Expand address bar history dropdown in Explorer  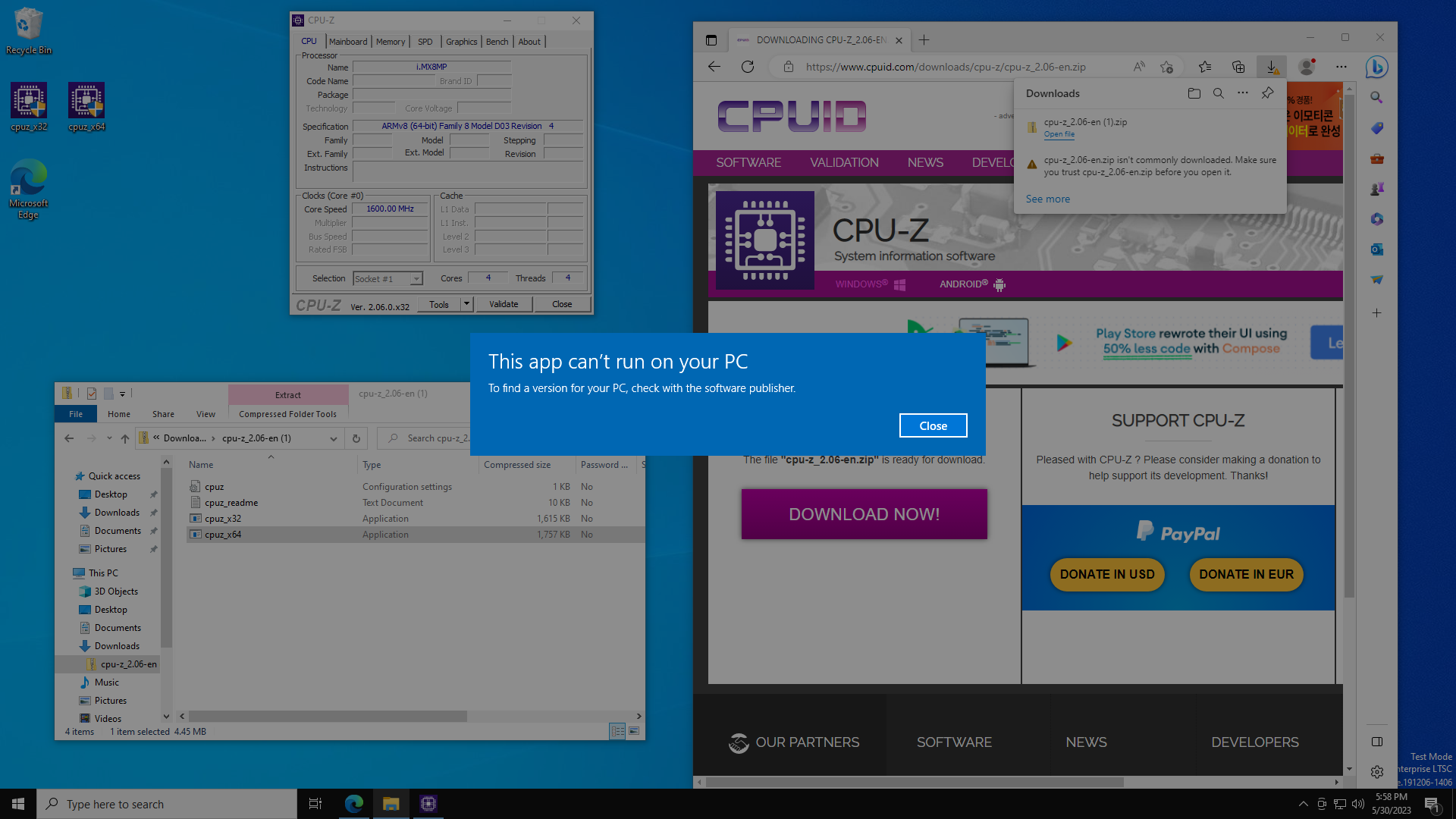333,438
